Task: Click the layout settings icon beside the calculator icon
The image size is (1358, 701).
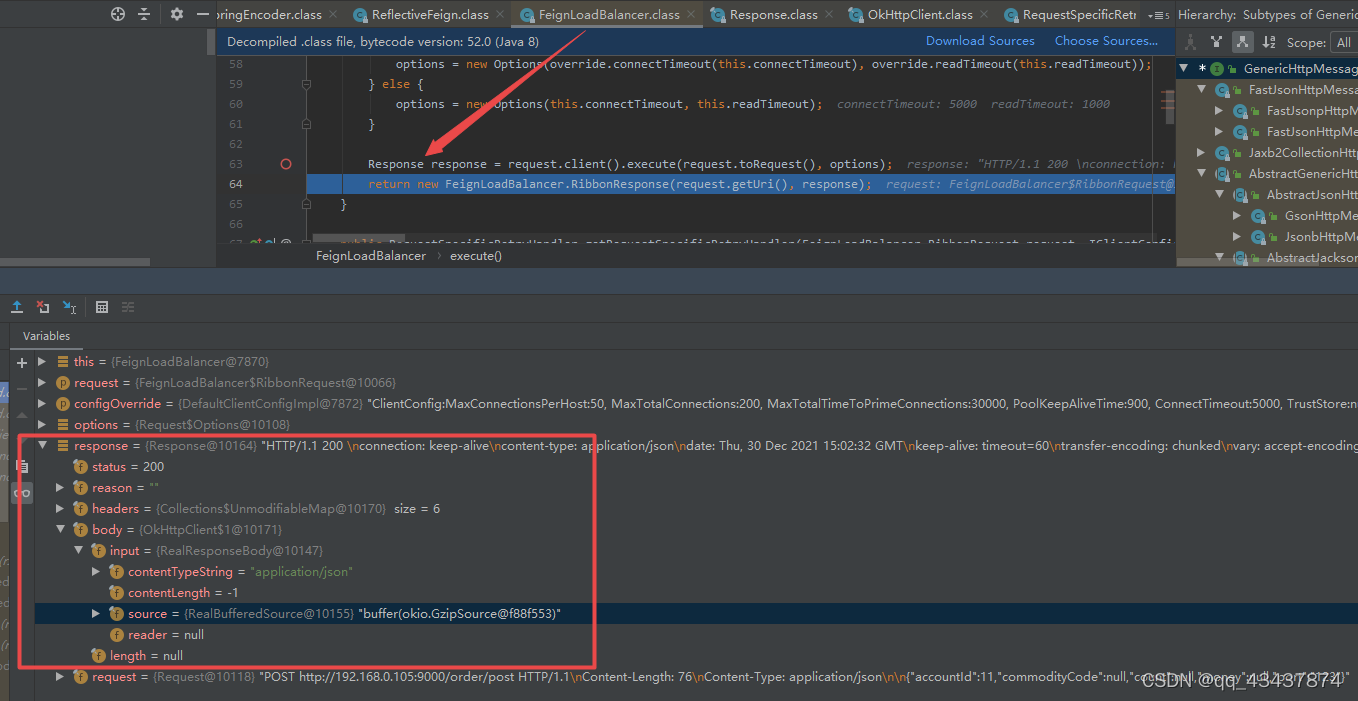Action: (127, 307)
